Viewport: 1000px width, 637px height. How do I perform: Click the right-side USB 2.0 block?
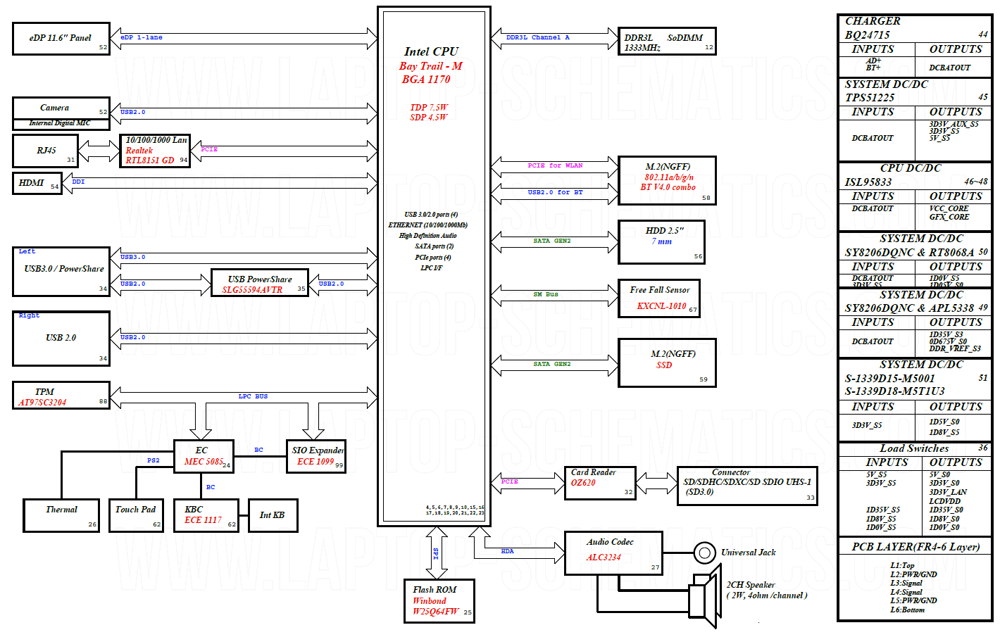[x=61, y=338]
